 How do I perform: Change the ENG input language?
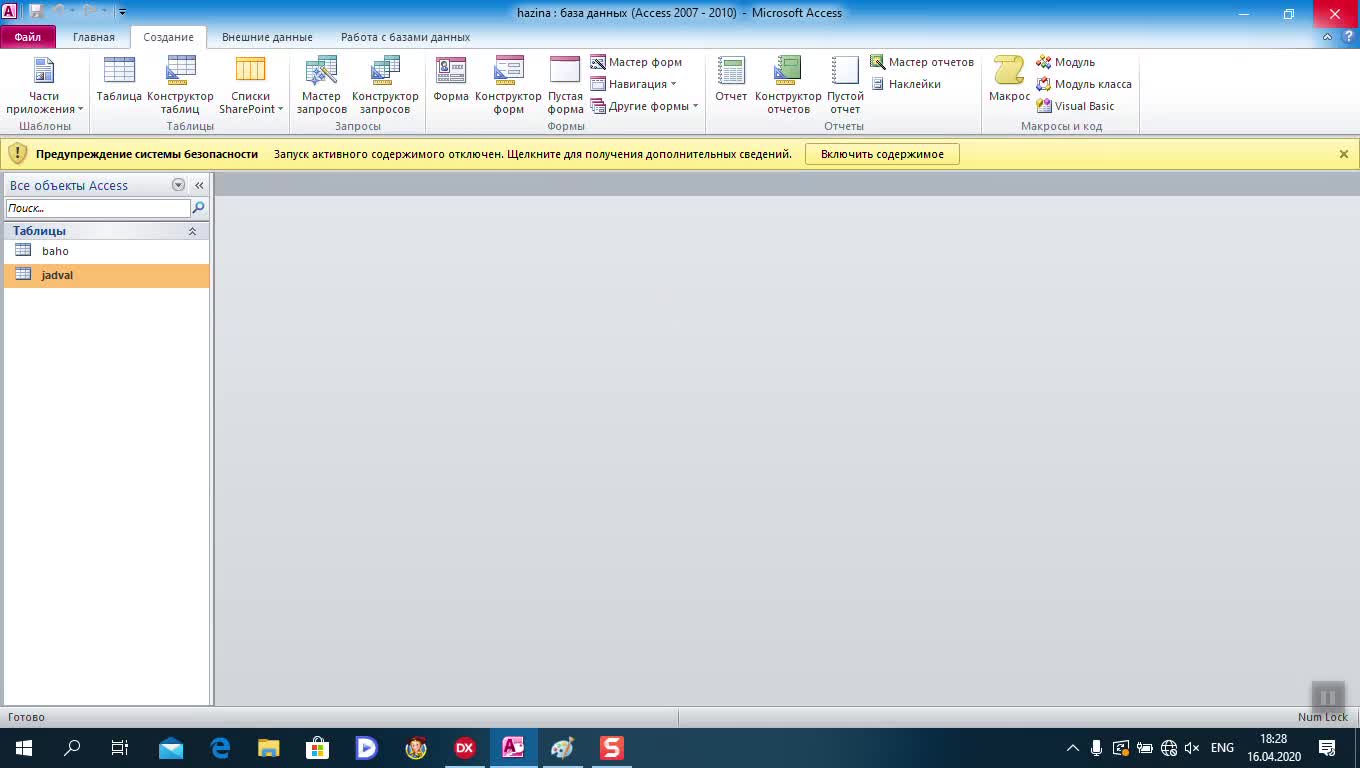coord(1222,747)
